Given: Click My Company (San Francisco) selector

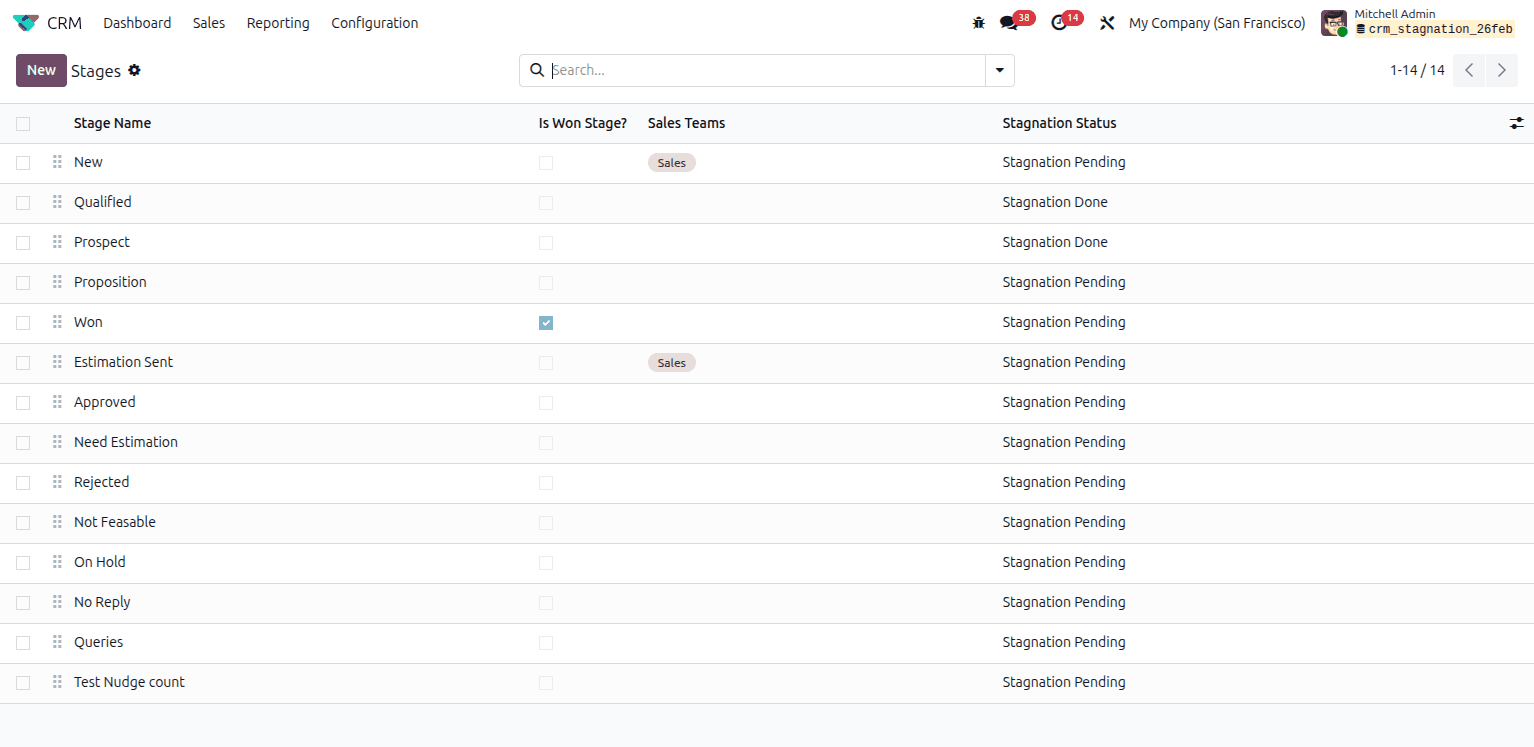Looking at the screenshot, I should 1216,22.
